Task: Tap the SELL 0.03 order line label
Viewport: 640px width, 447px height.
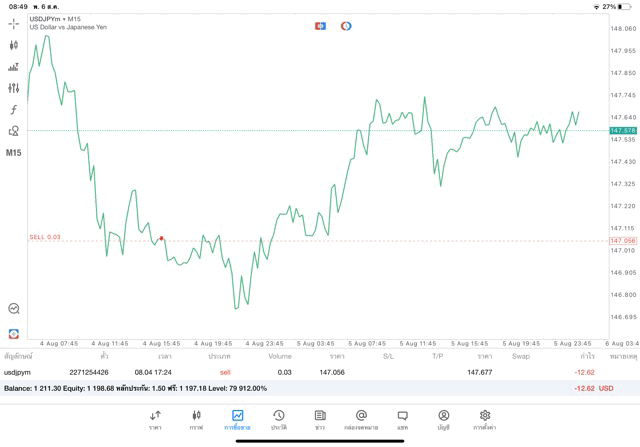Action: pos(45,237)
